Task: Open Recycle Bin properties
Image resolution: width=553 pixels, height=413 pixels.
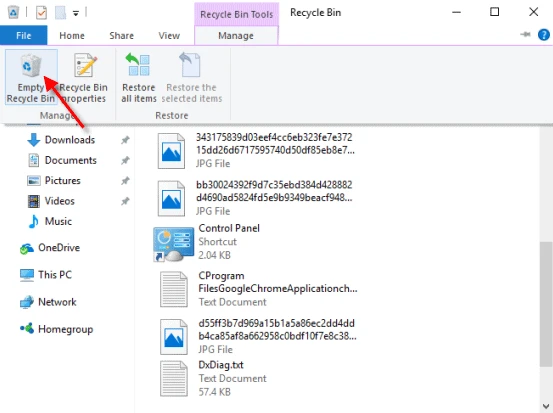Action: [84, 77]
